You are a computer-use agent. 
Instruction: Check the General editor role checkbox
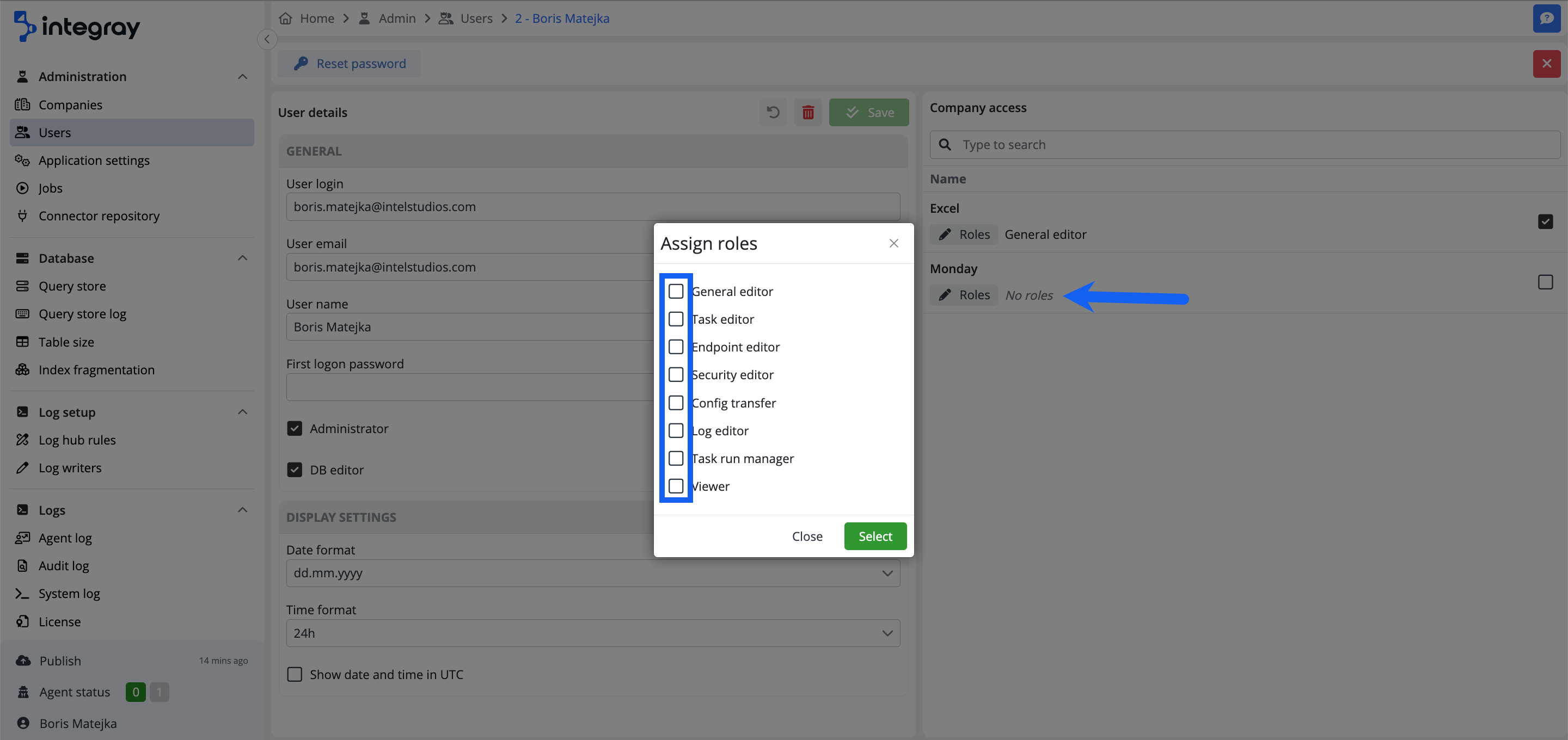pos(676,292)
